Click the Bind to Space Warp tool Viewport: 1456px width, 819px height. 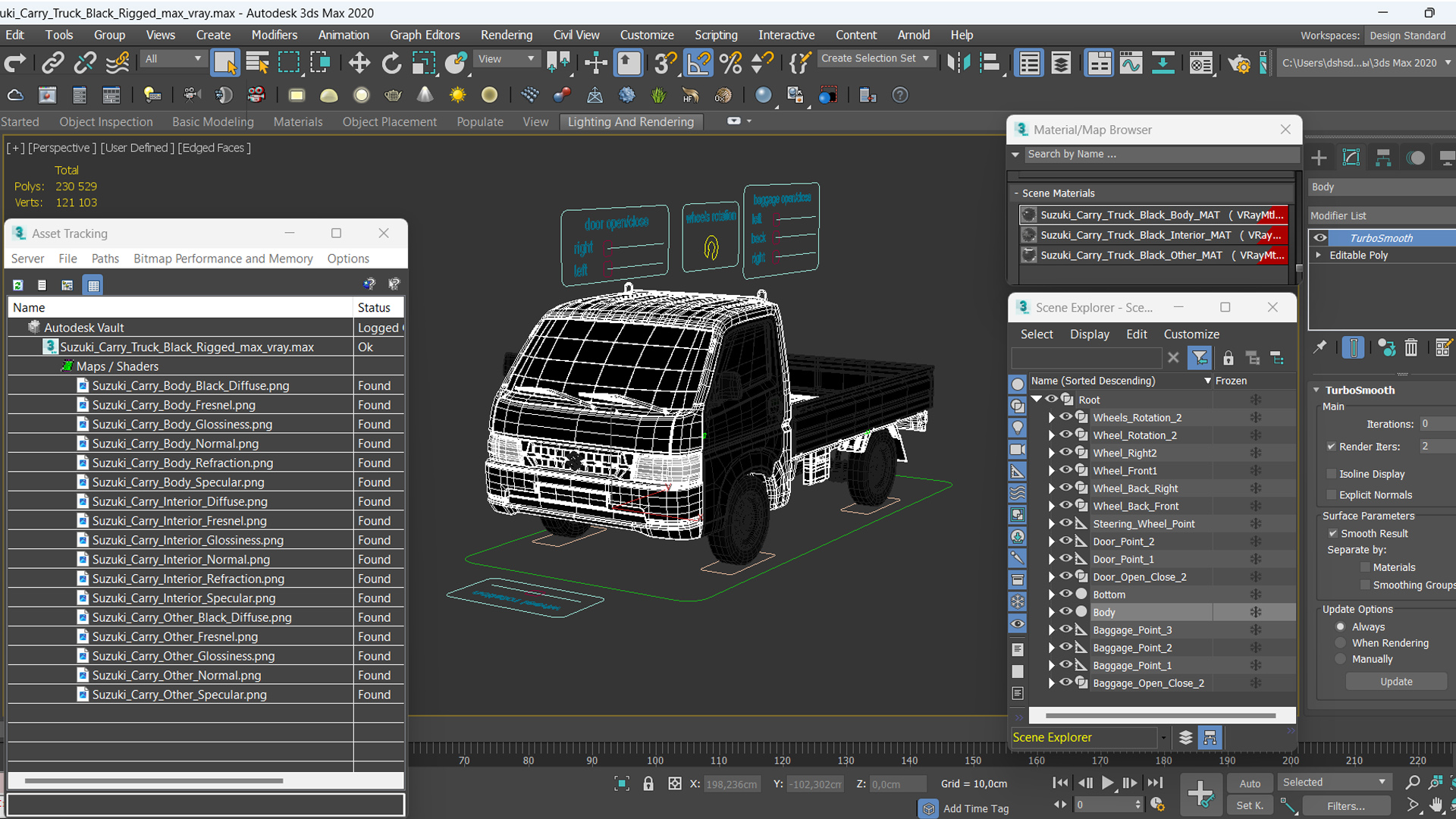[118, 63]
